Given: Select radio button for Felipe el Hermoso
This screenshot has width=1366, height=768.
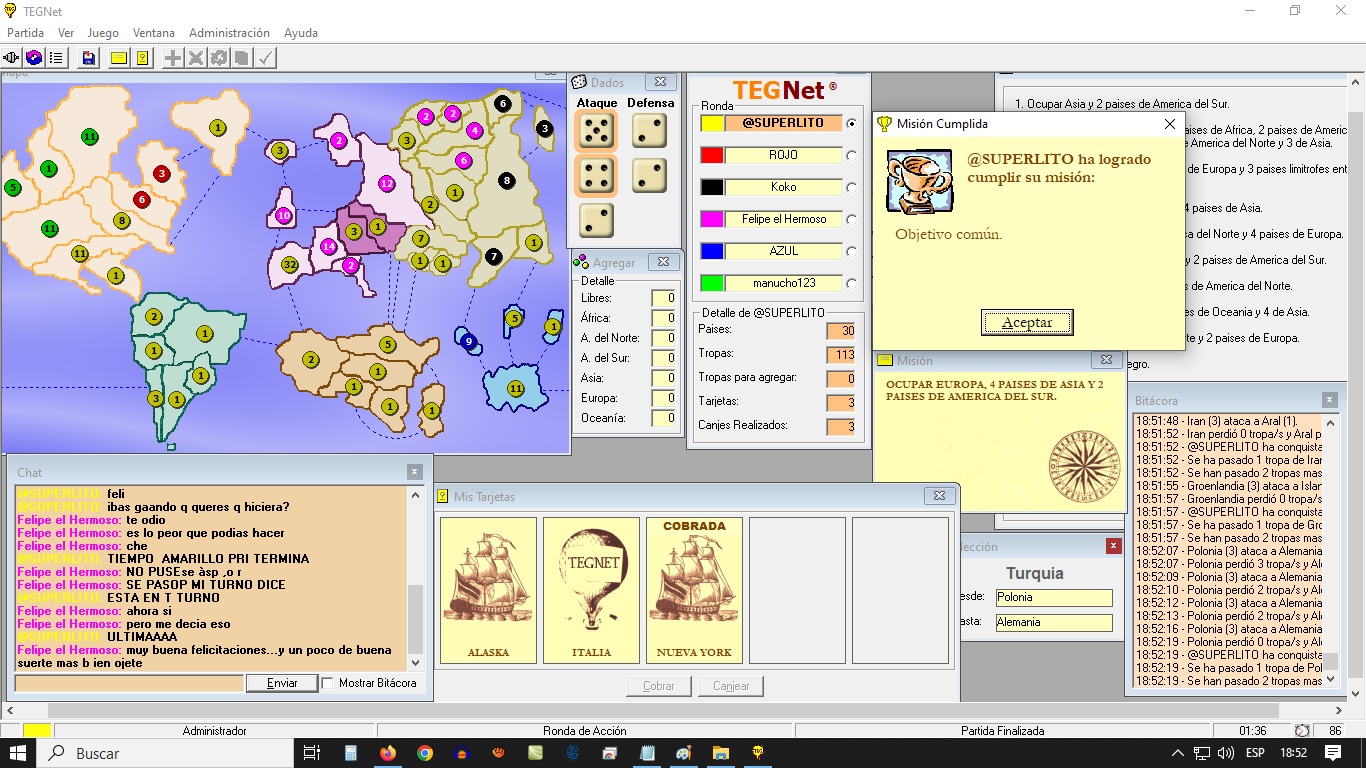Looking at the screenshot, I should tap(851, 219).
